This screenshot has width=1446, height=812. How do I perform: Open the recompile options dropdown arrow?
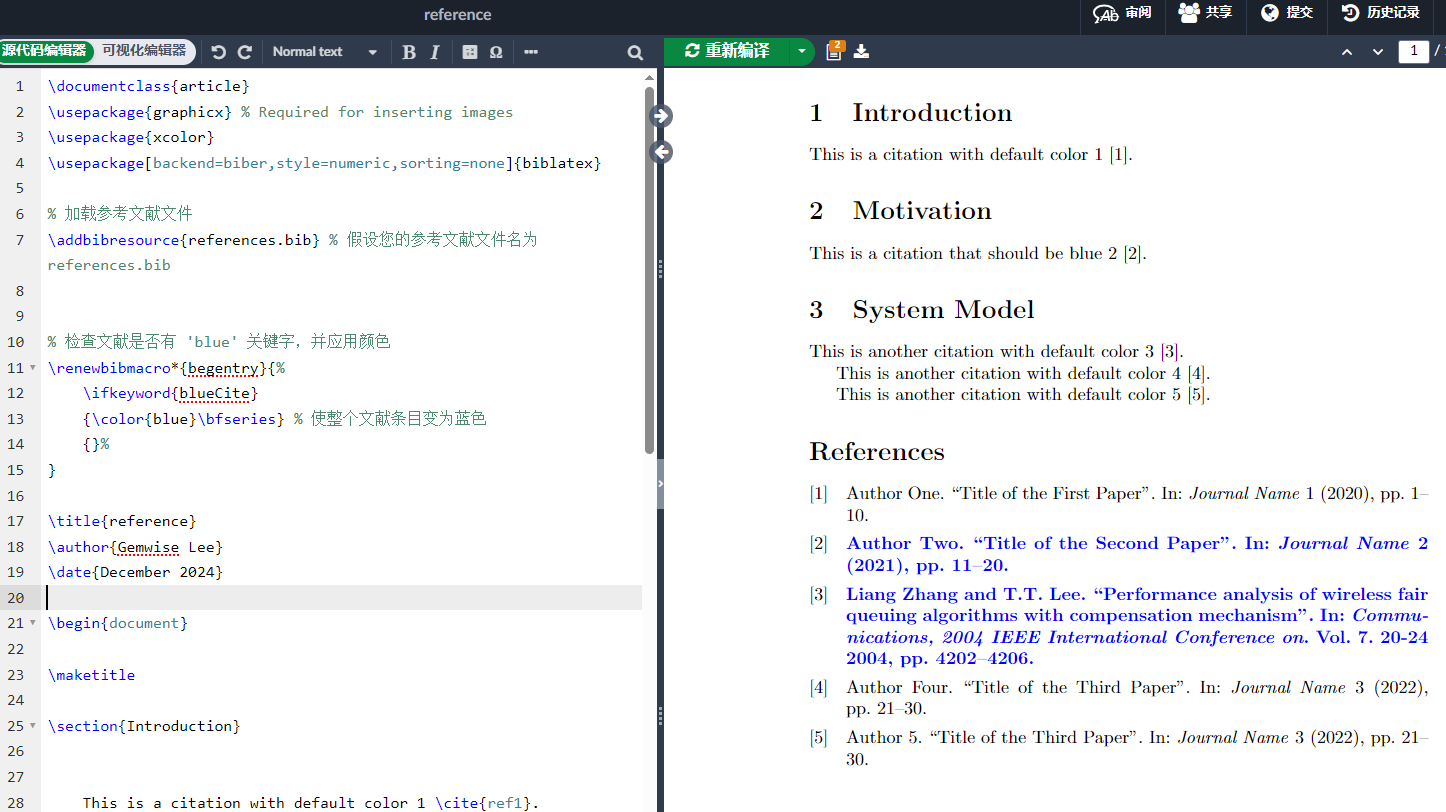tap(802, 51)
